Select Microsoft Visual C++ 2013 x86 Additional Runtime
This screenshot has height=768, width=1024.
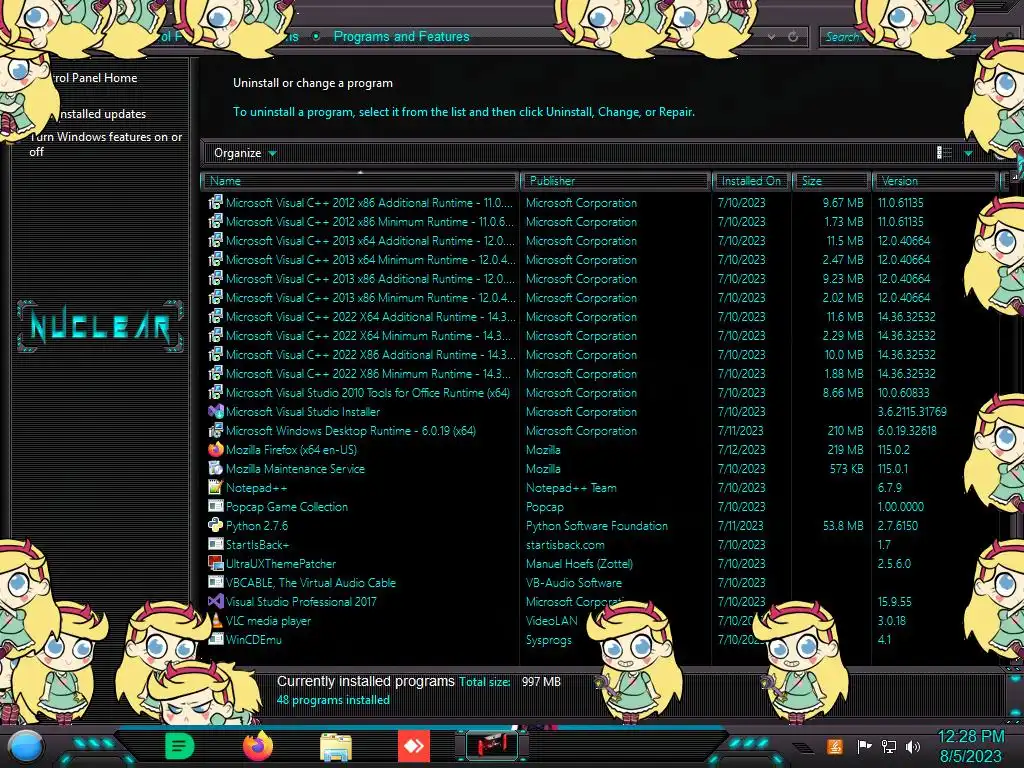click(x=370, y=279)
